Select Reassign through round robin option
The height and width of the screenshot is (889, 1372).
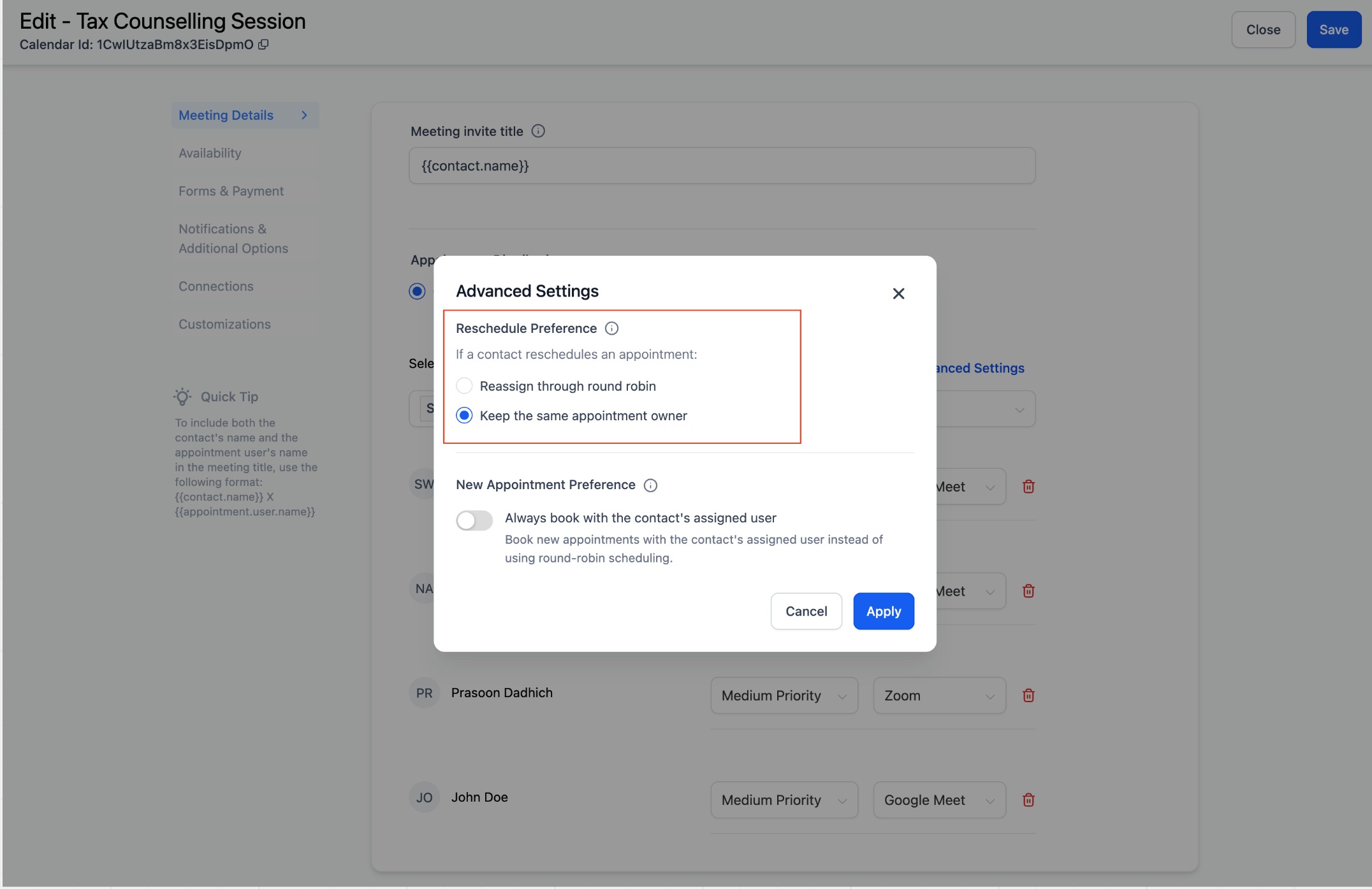click(465, 386)
